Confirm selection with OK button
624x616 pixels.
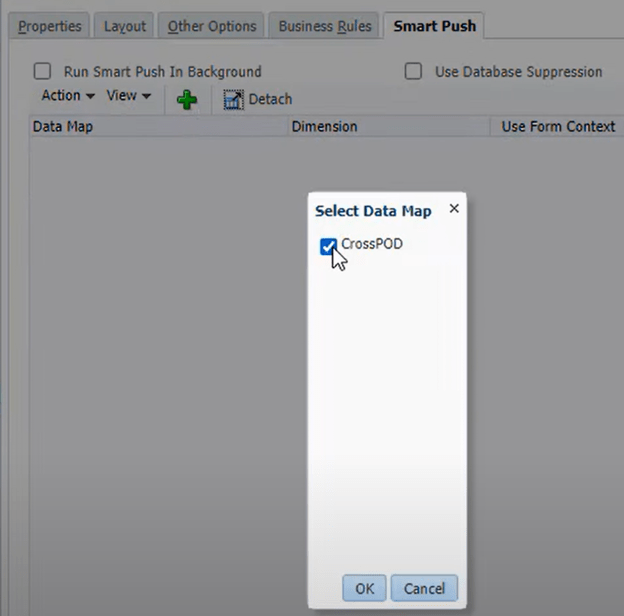(365, 588)
